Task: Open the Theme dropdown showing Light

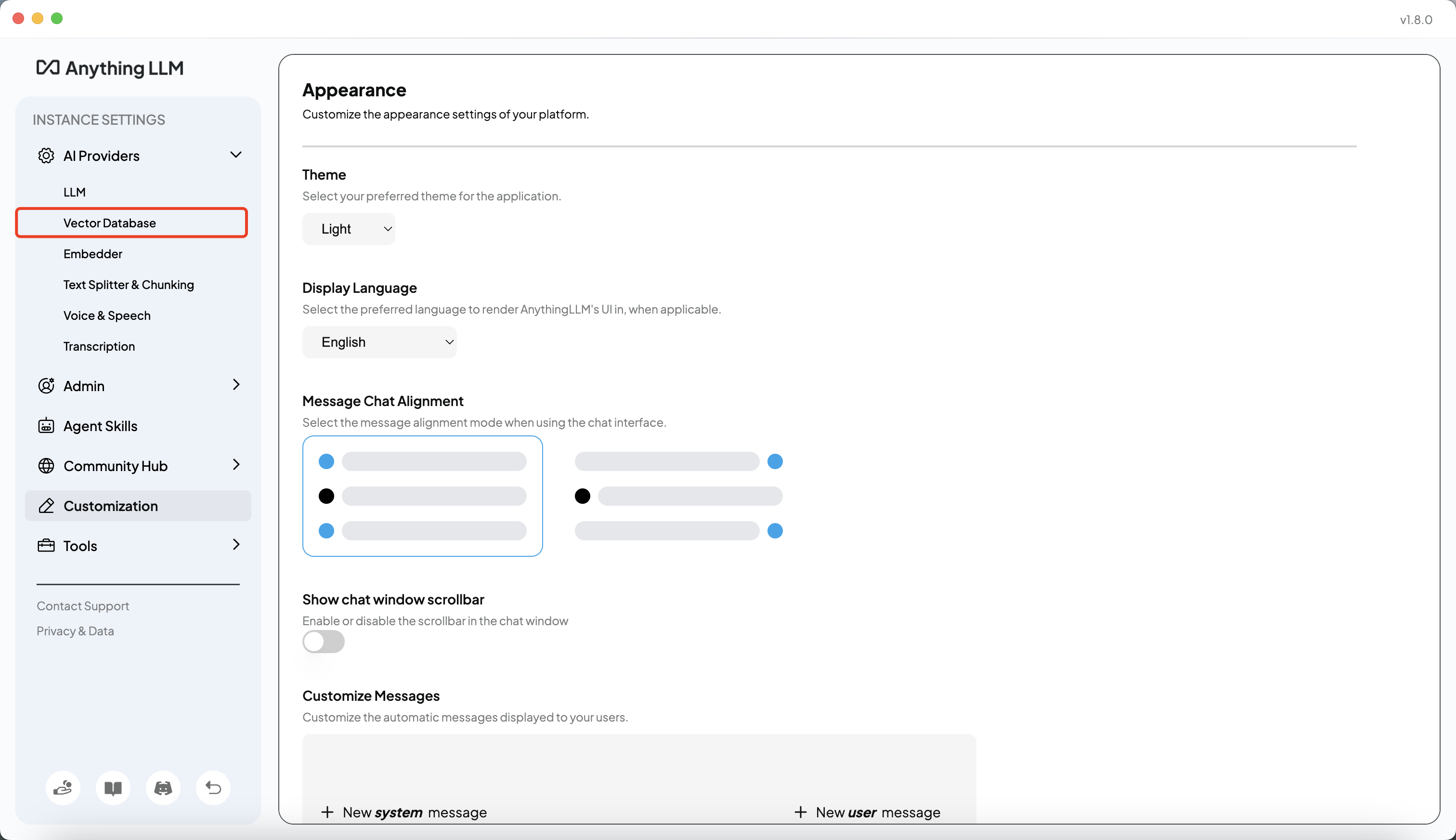Action: coord(348,228)
